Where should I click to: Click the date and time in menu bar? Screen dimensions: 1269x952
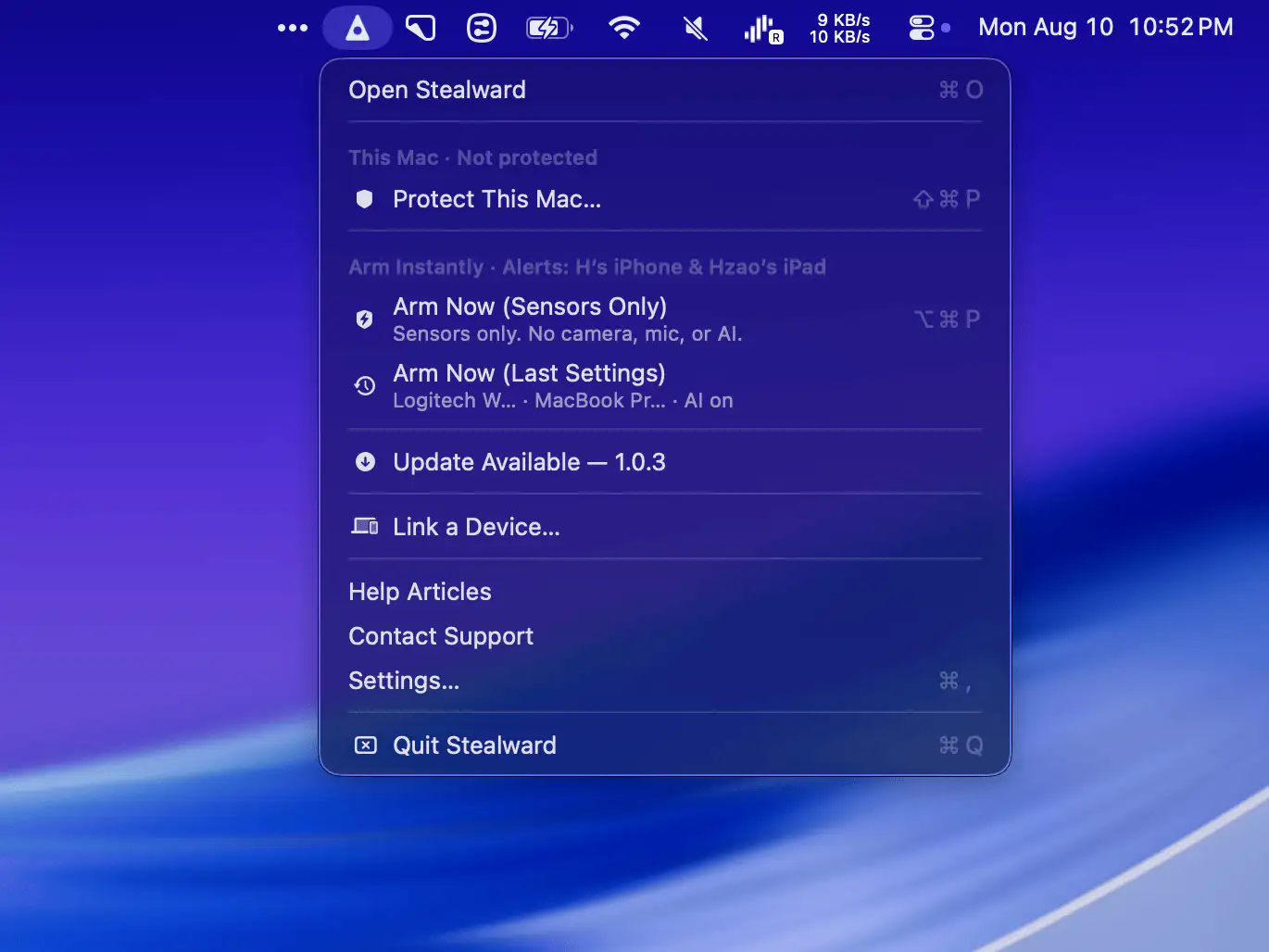[x=1106, y=27]
